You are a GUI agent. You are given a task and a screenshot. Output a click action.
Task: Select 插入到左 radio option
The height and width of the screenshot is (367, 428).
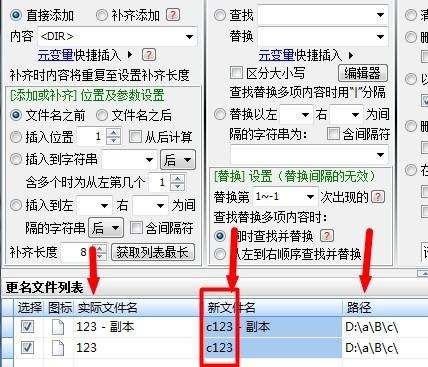(x=16, y=205)
